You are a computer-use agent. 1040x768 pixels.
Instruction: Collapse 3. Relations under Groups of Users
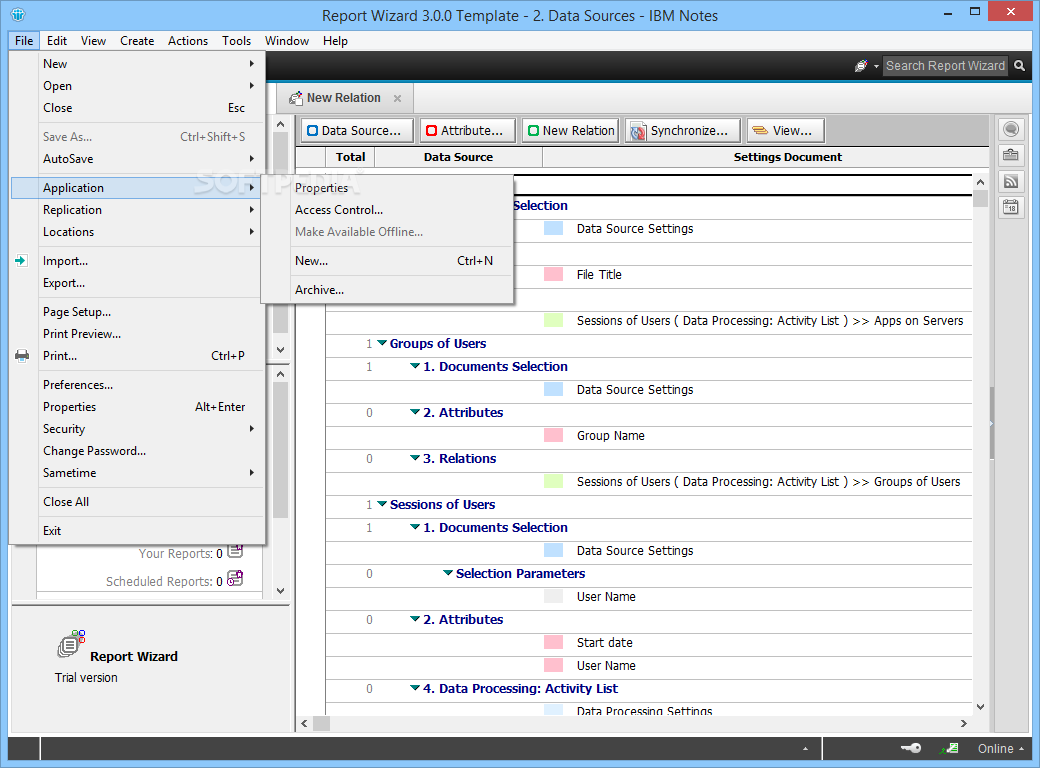415,458
